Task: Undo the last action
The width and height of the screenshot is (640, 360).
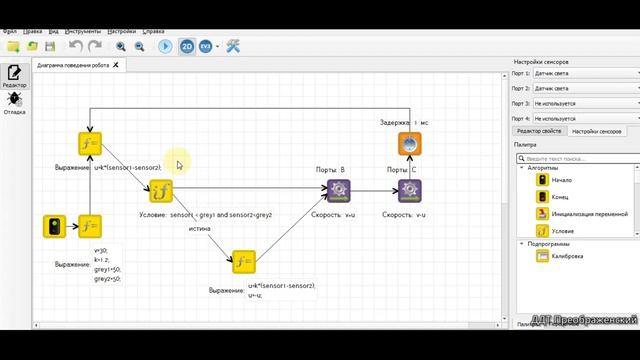Action: pyautogui.click(x=76, y=46)
